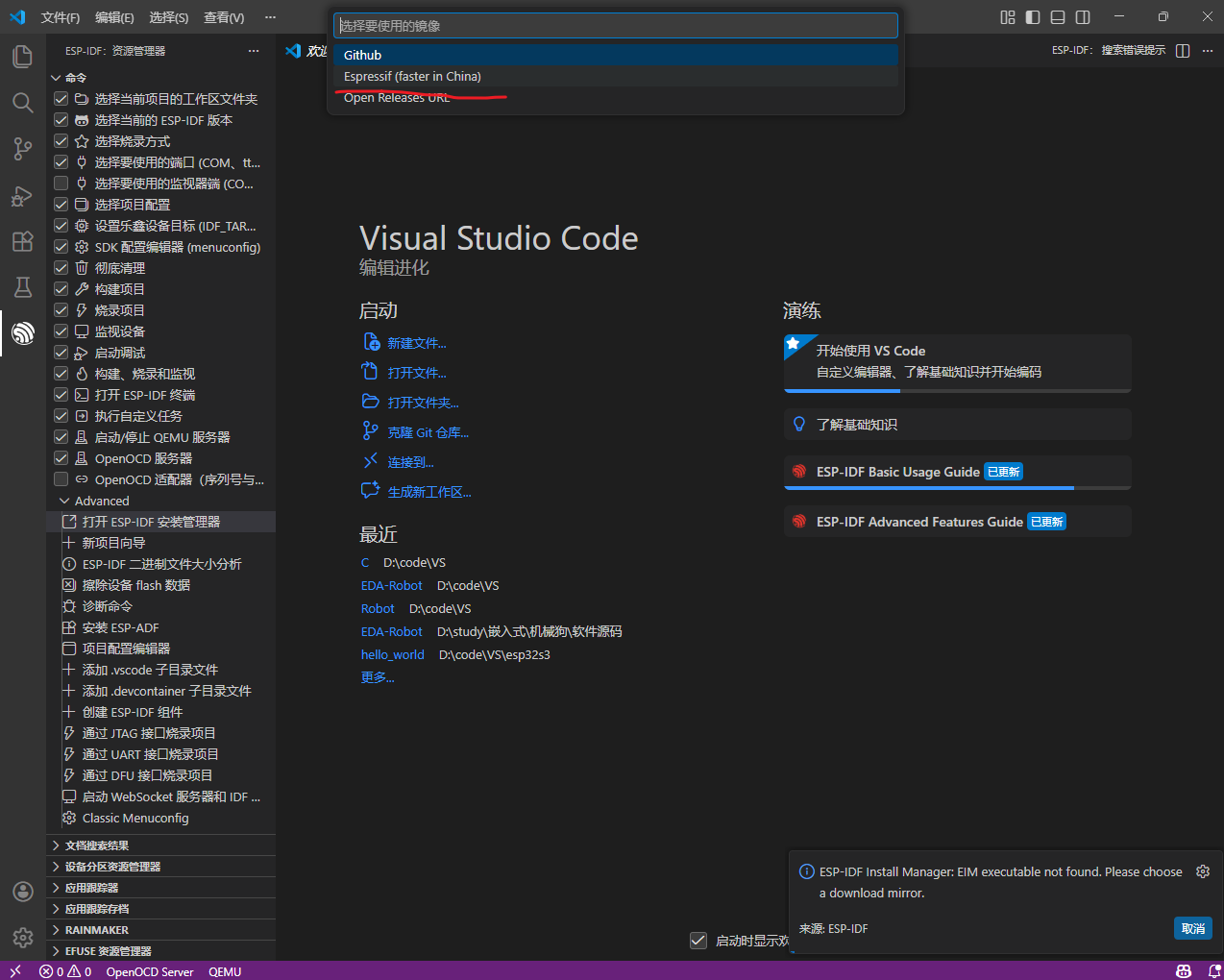
Task: Click the lightbulb icon for 了解基础知识
Action: pyautogui.click(x=799, y=424)
